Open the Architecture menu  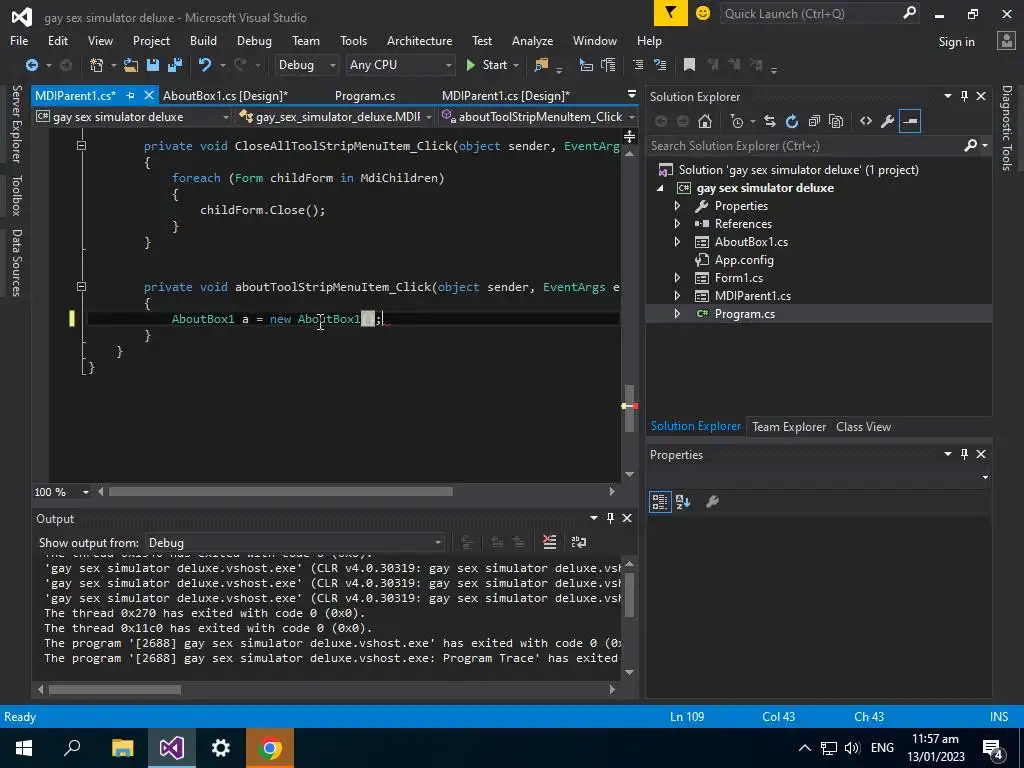pos(419,40)
